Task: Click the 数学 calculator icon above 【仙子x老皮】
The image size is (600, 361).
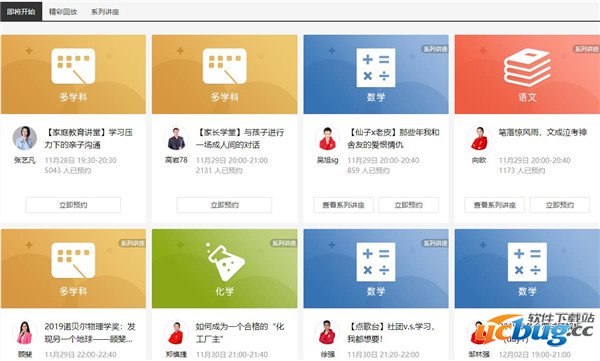Action: [x=376, y=68]
